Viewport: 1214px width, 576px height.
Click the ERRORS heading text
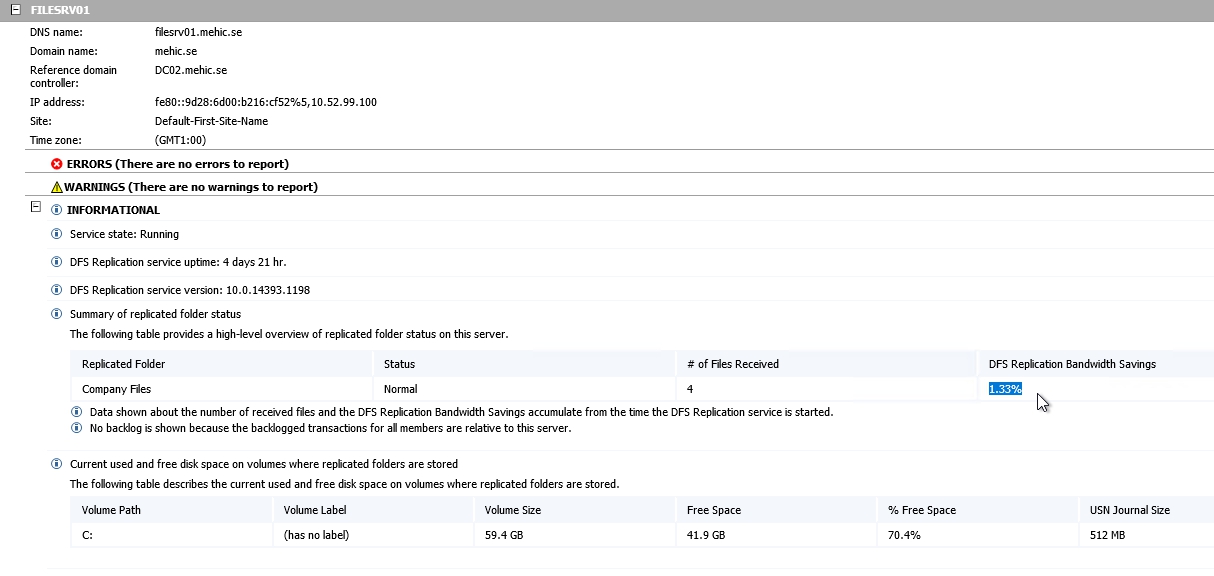(x=177, y=164)
